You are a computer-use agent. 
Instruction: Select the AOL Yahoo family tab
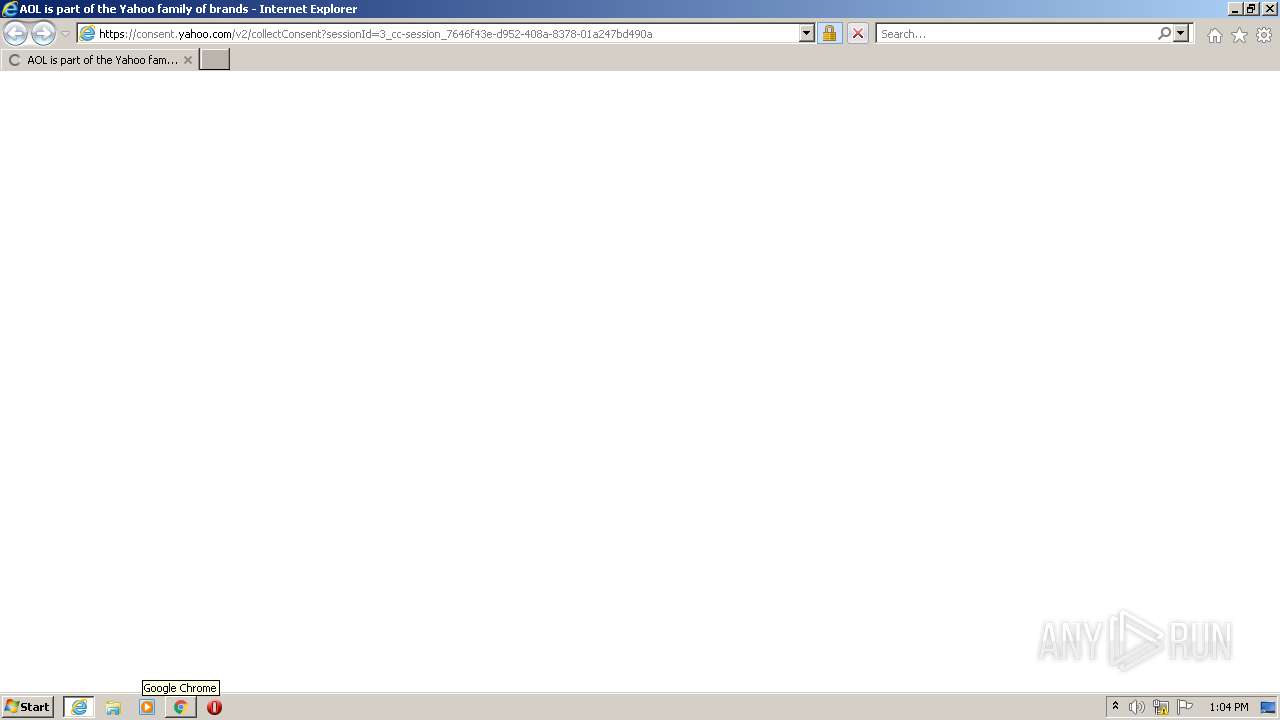click(x=100, y=60)
